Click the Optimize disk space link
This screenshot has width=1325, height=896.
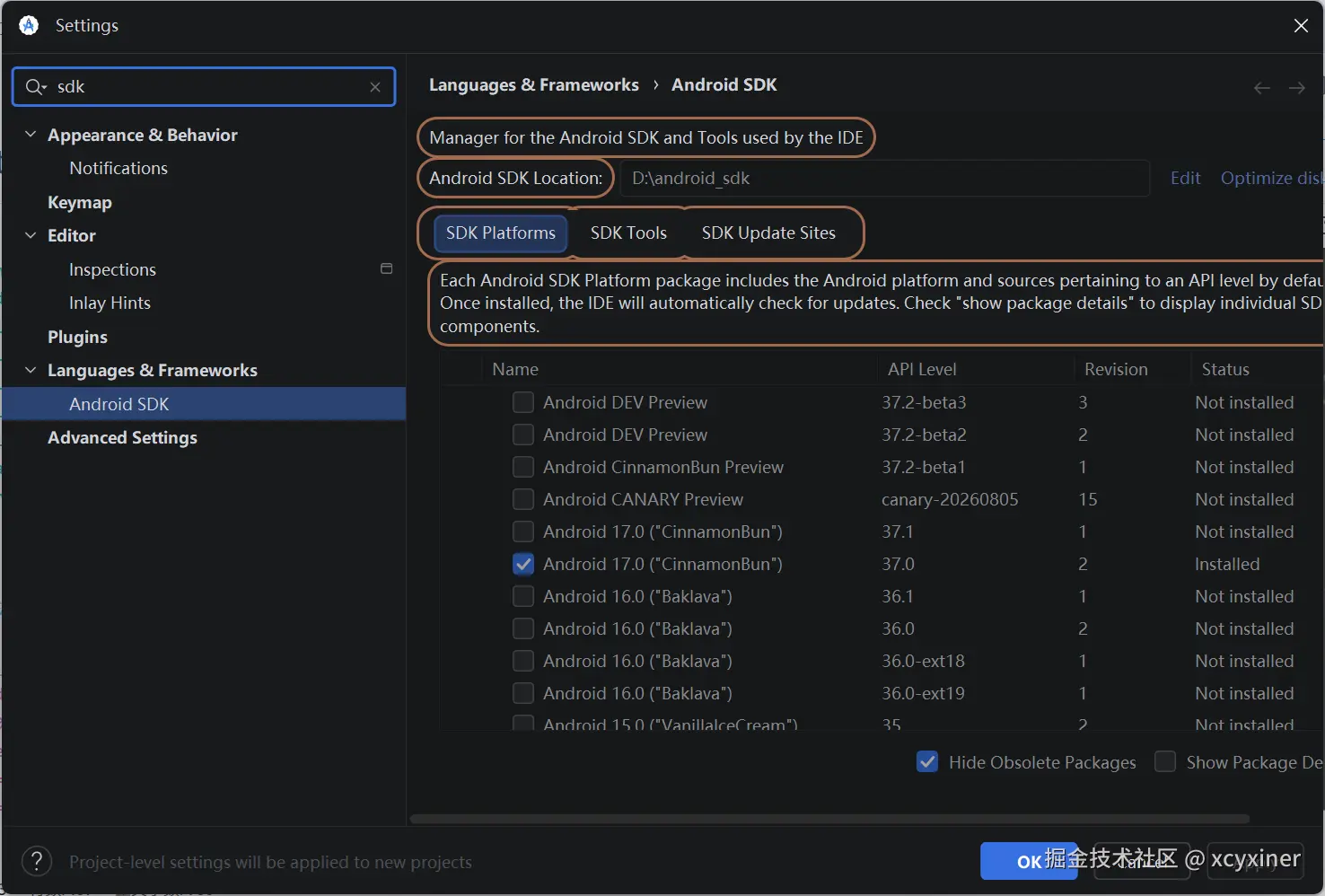pos(1272,178)
